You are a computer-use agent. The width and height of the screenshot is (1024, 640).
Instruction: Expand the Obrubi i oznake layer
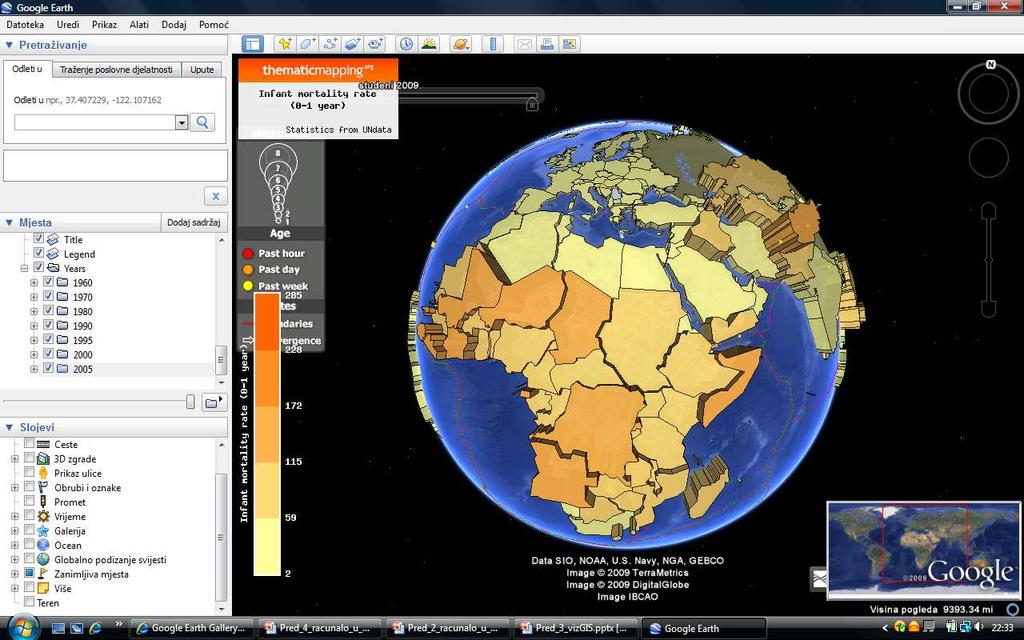[x=14, y=488]
